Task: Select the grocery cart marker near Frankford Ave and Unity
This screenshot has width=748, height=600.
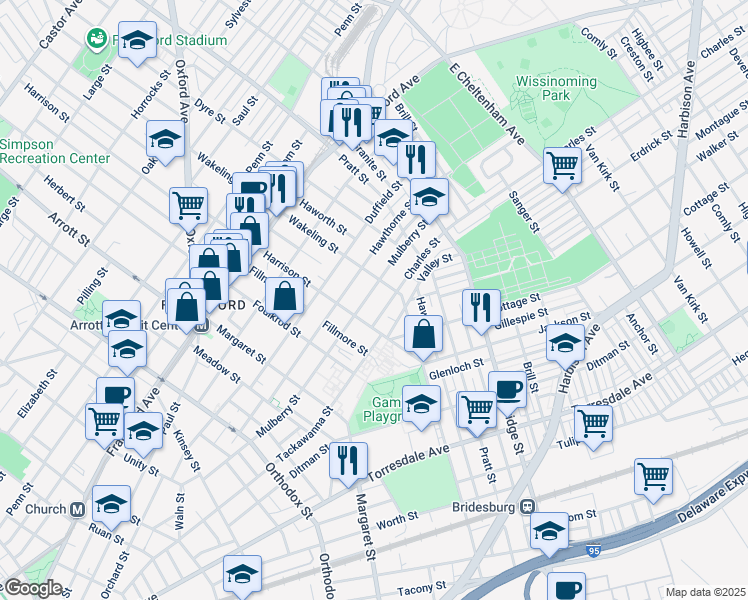Action: pyautogui.click(x=105, y=424)
